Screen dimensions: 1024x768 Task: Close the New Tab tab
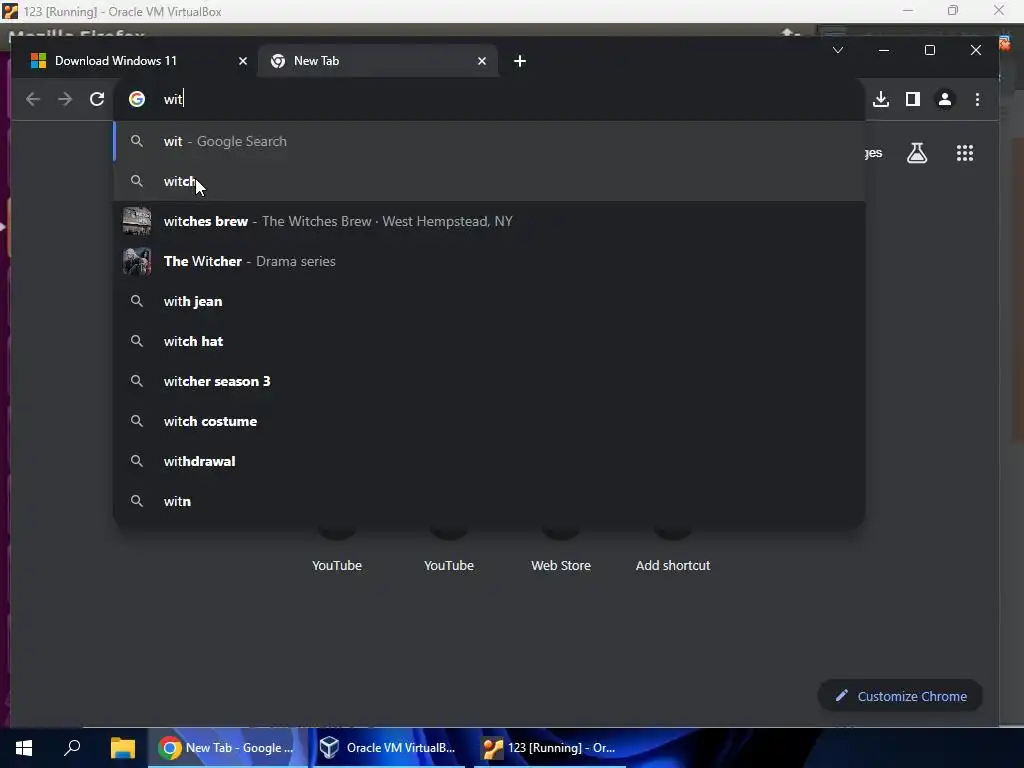pos(482,61)
